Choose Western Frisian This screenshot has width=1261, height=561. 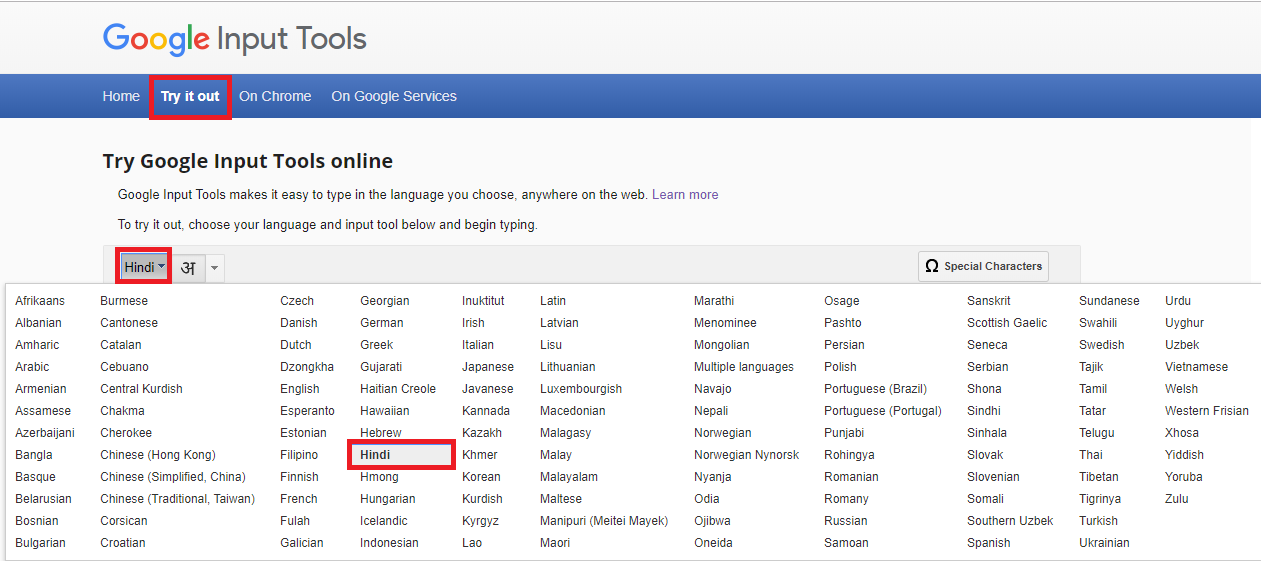1207,410
